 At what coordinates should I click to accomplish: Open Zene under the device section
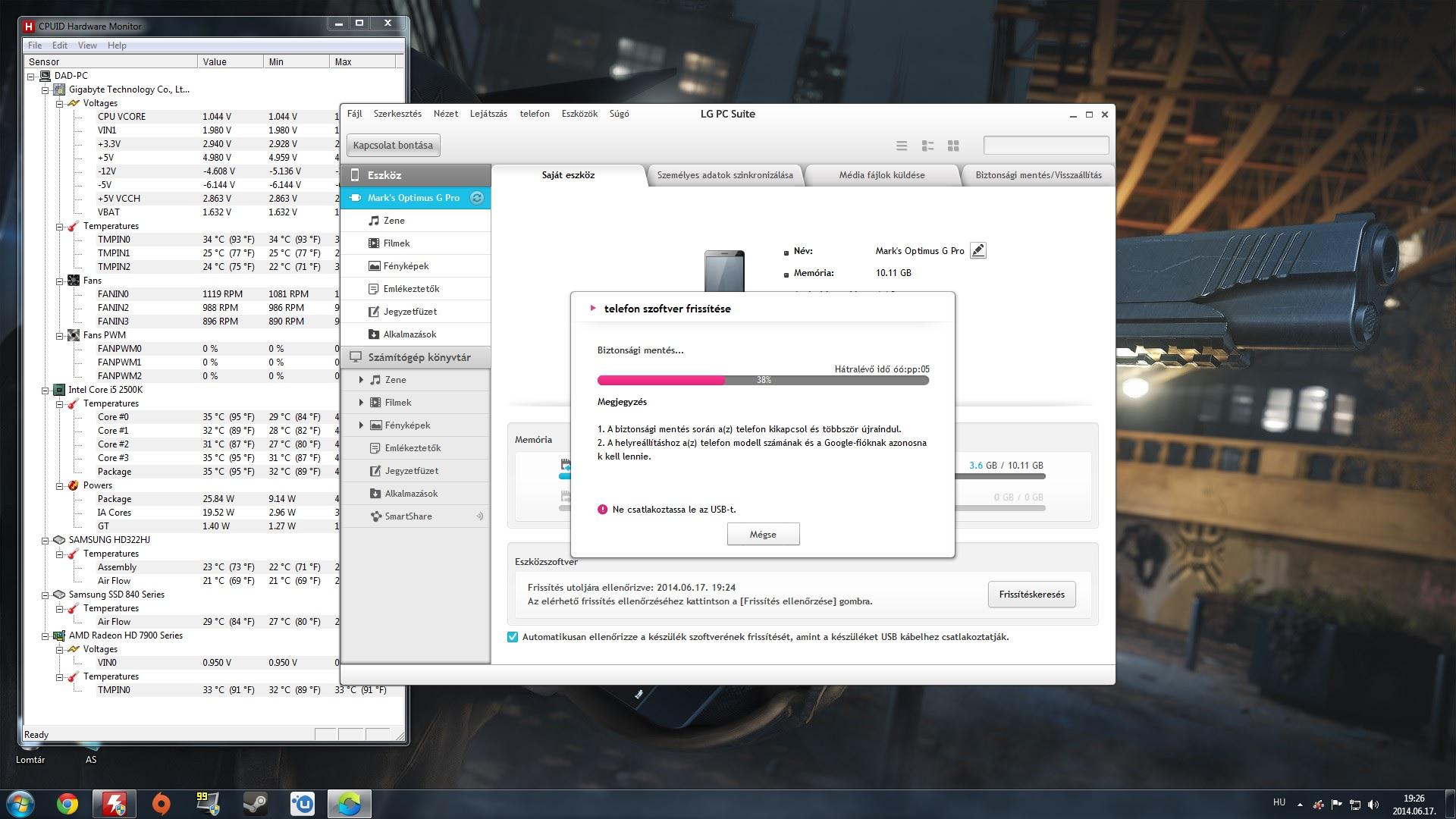pos(416,221)
